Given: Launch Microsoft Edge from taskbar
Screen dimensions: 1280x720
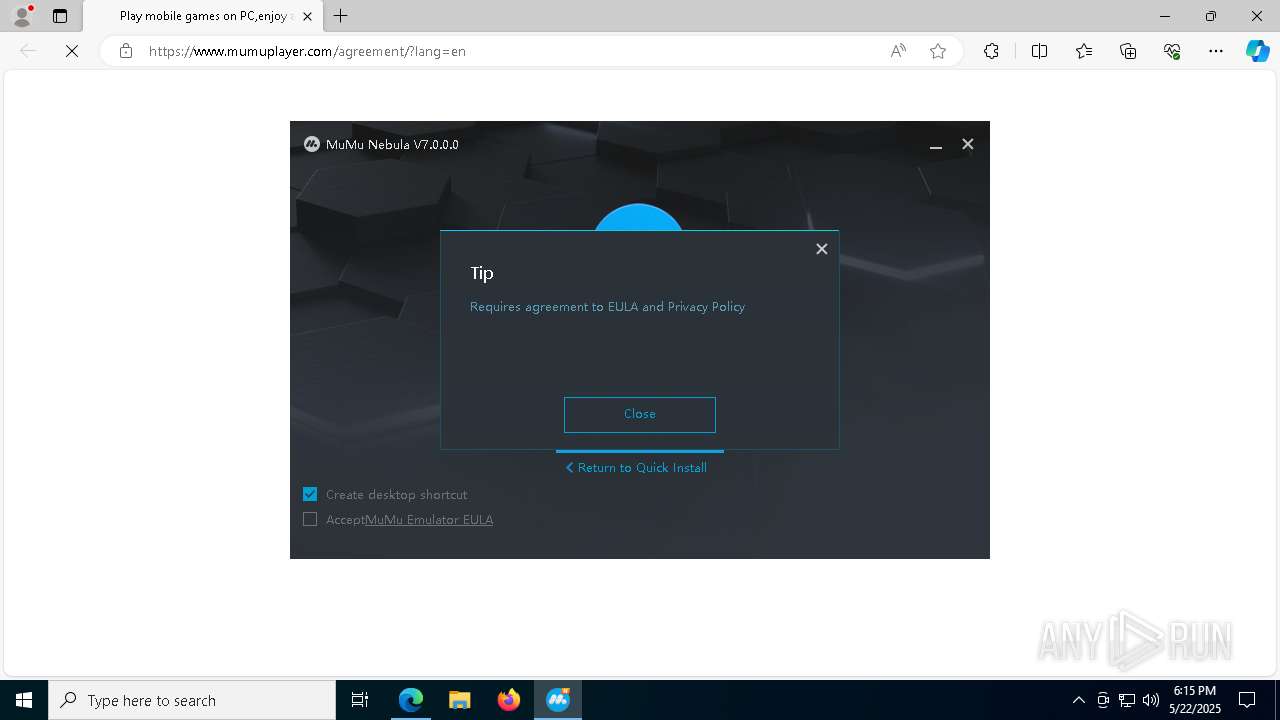Looking at the screenshot, I should [411, 700].
